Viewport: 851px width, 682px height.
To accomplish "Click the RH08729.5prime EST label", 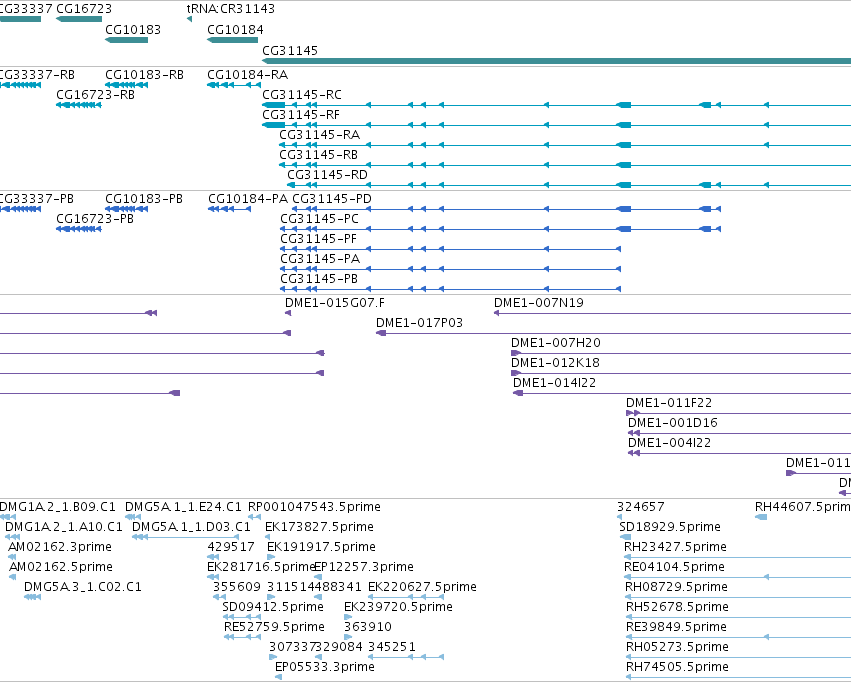I will point(677,587).
